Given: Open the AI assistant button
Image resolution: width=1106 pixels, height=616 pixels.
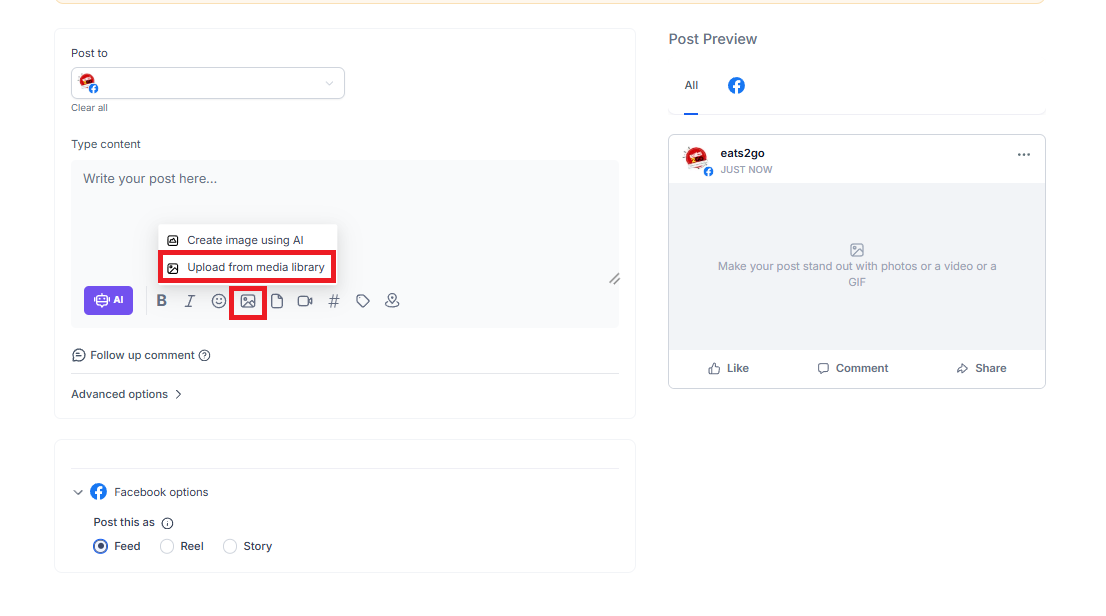Looking at the screenshot, I should coord(108,301).
